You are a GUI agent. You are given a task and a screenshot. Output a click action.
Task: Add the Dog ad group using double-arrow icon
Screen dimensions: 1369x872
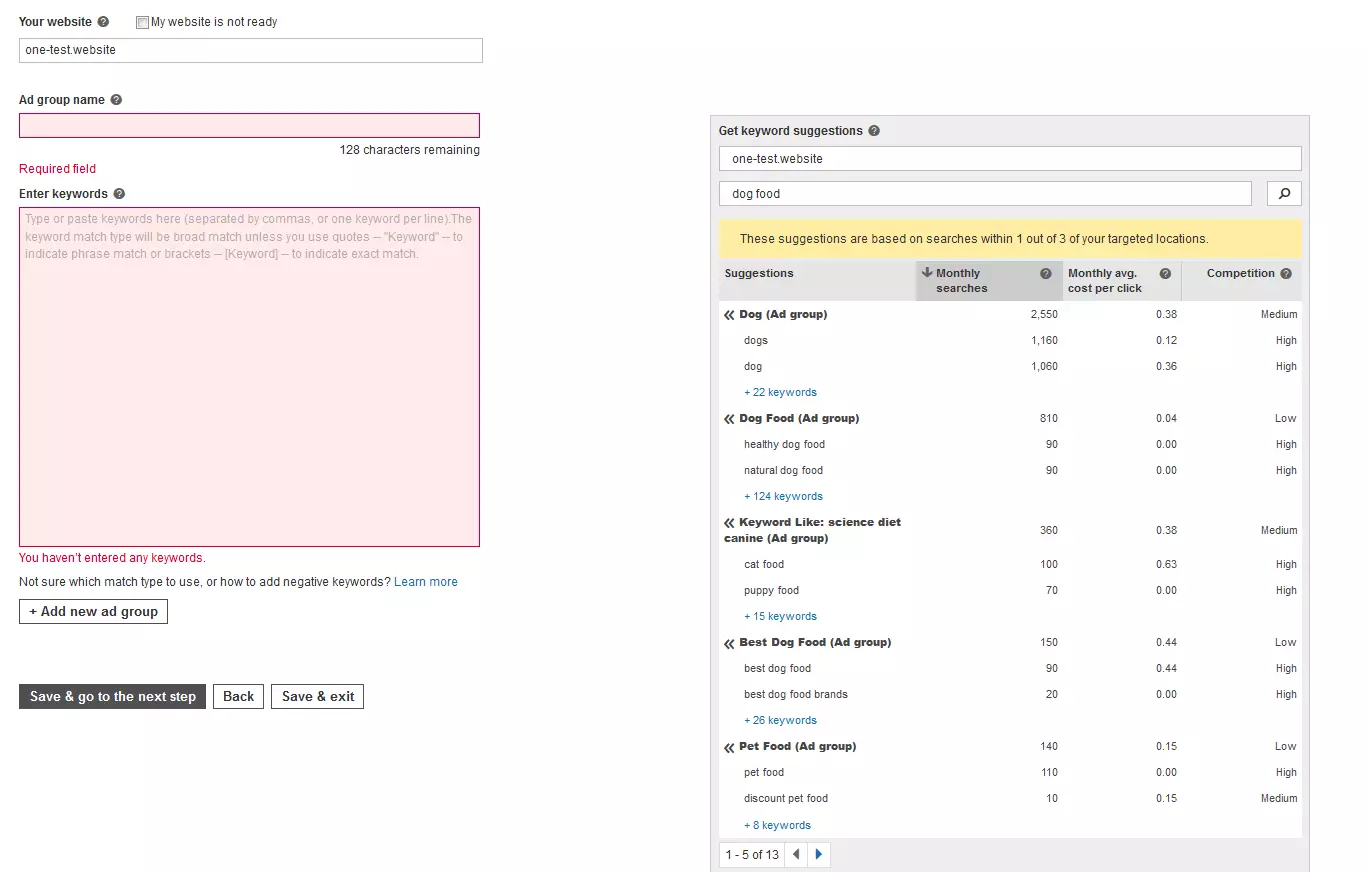729,315
